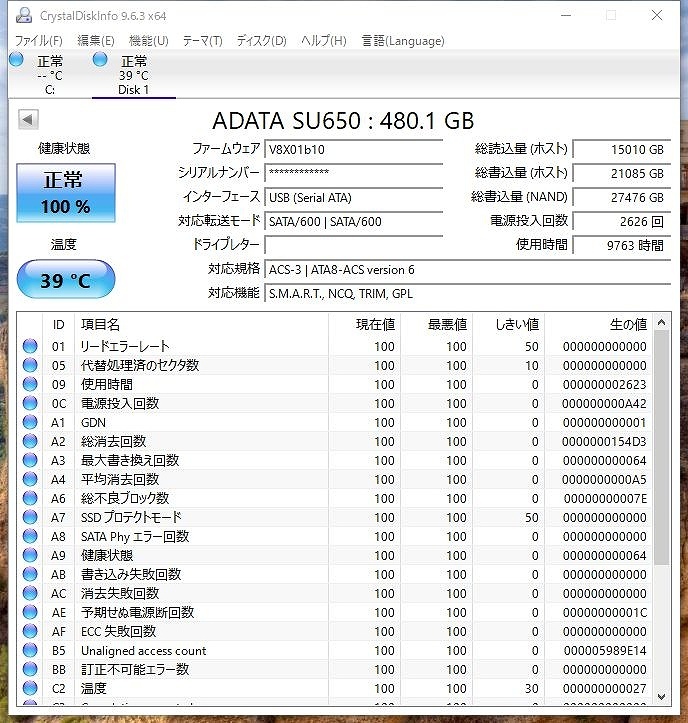Select the SSD プロテクトモード row text
The height and width of the screenshot is (723, 688).
[x=131, y=517]
